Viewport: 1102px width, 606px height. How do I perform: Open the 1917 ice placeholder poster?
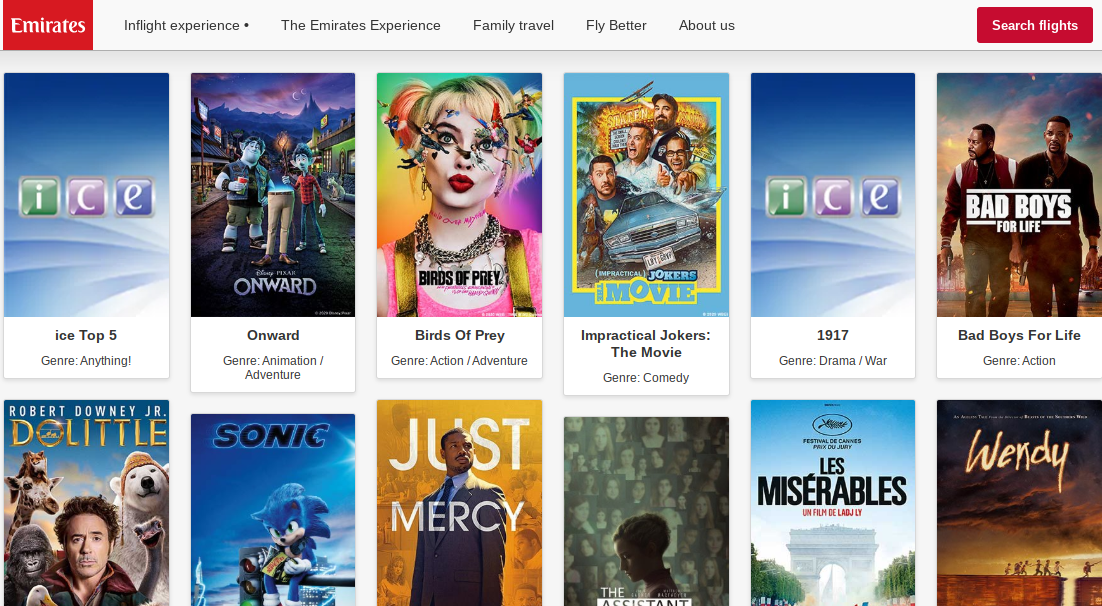[833, 195]
